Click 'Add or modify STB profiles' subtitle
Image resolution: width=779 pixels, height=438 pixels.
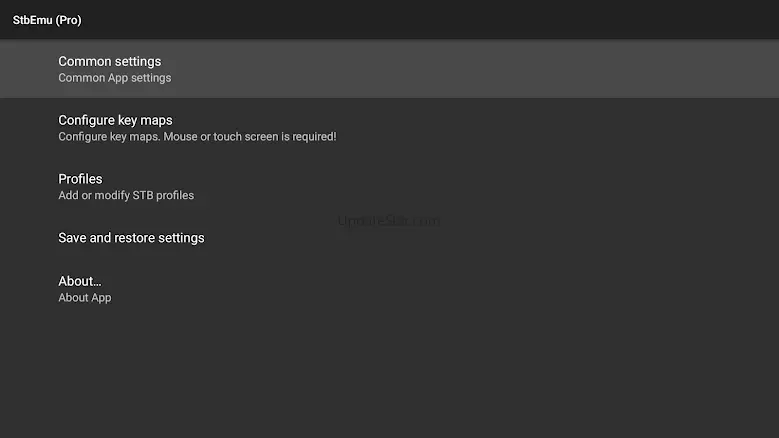point(126,196)
